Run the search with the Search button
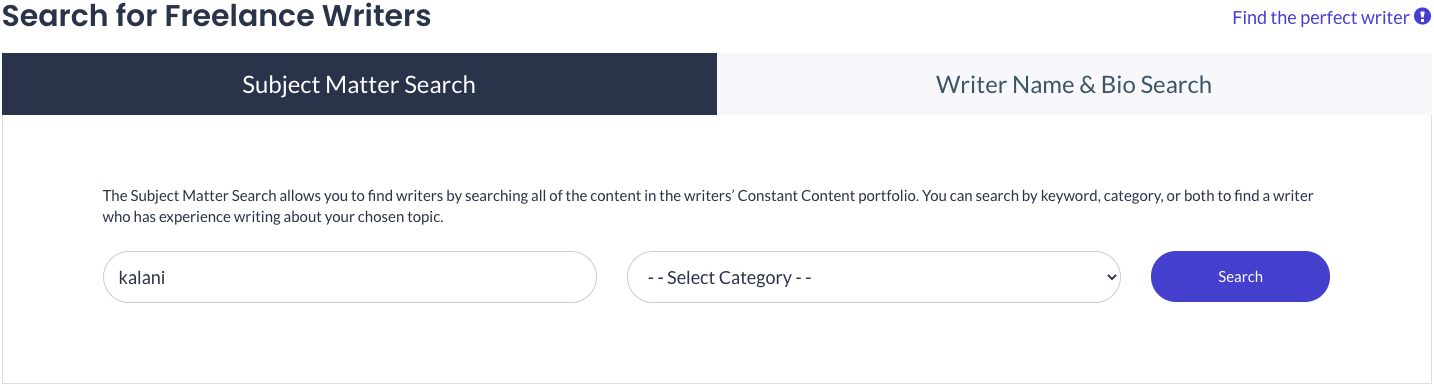This screenshot has height=386, width=1434. (1240, 276)
